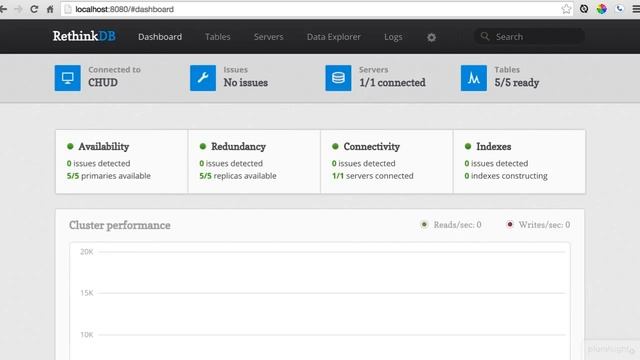Open the Logs page
Viewport: 640px width, 360px height.
point(393,37)
